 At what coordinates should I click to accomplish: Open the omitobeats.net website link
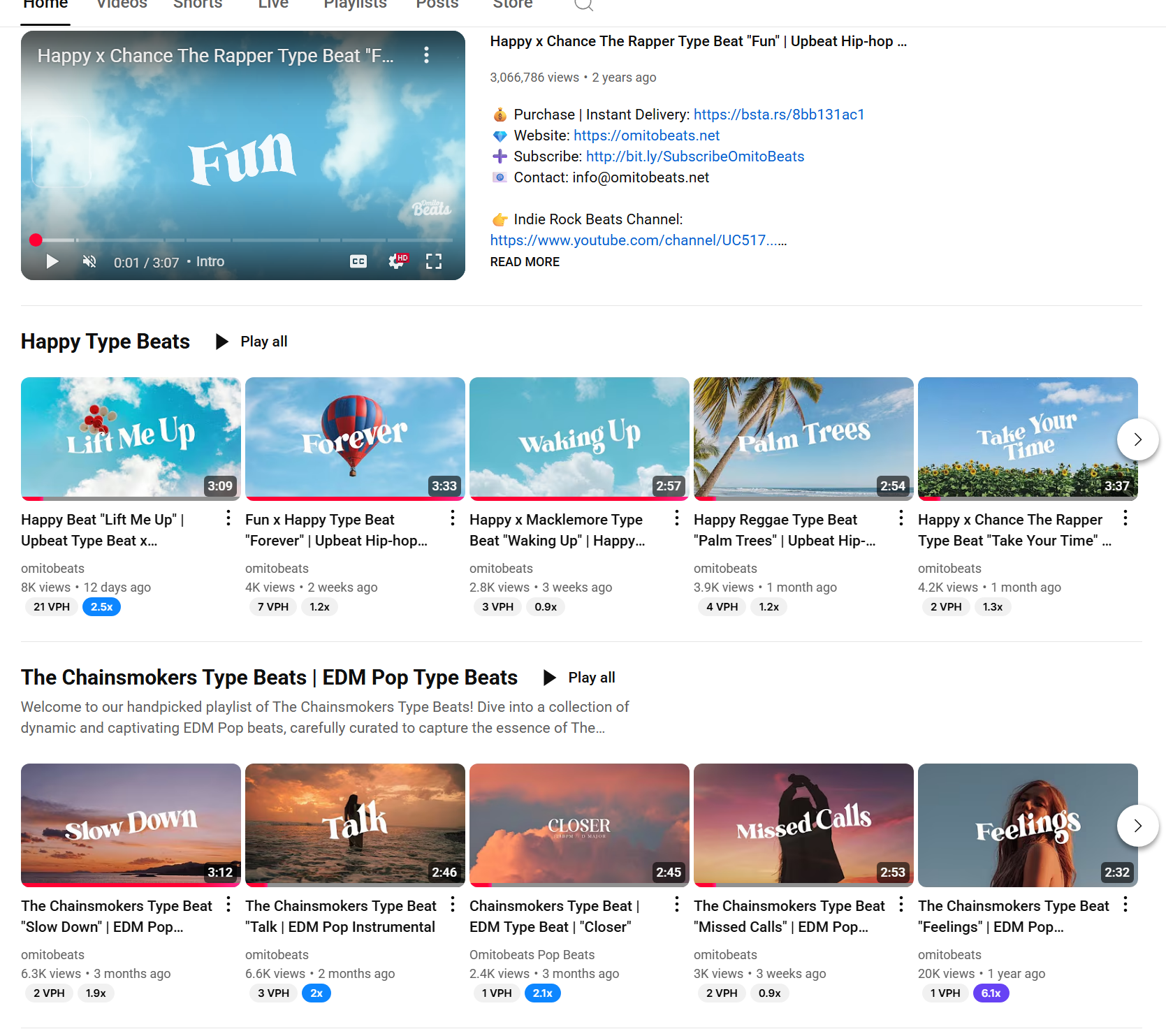point(646,136)
